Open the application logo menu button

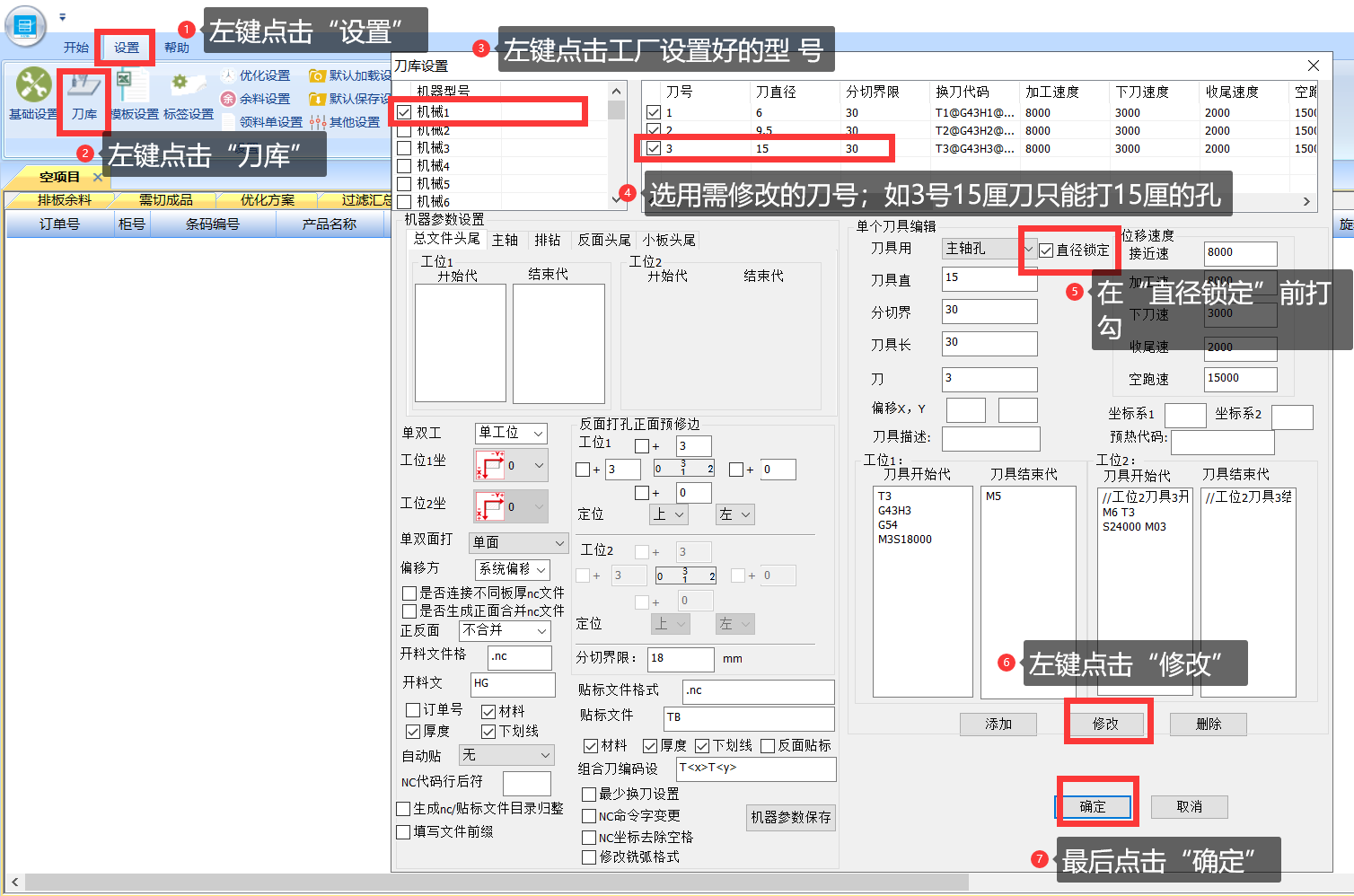[x=25, y=25]
